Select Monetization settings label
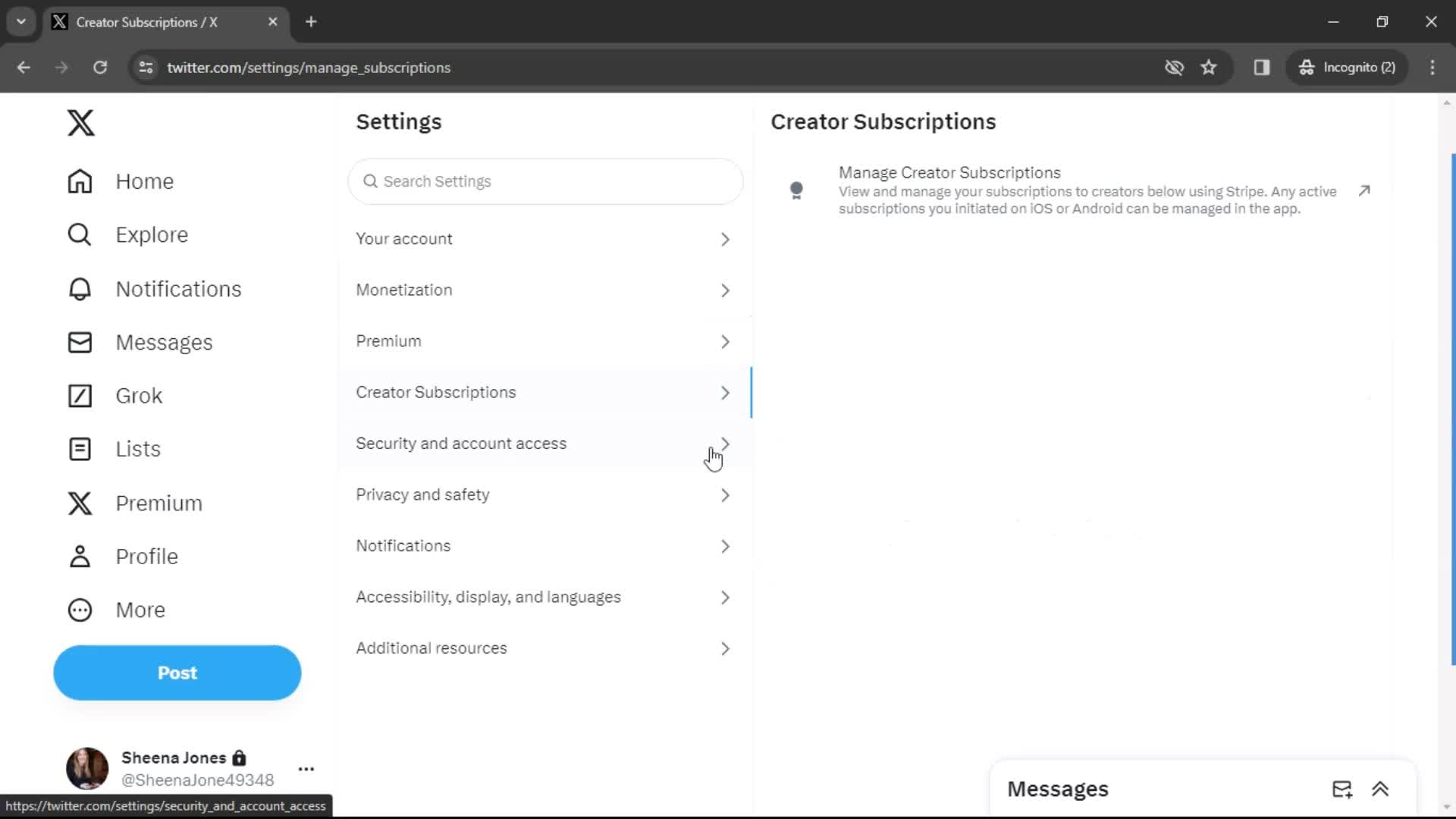The width and height of the screenshot is (1456, 819). click(404, 290)
